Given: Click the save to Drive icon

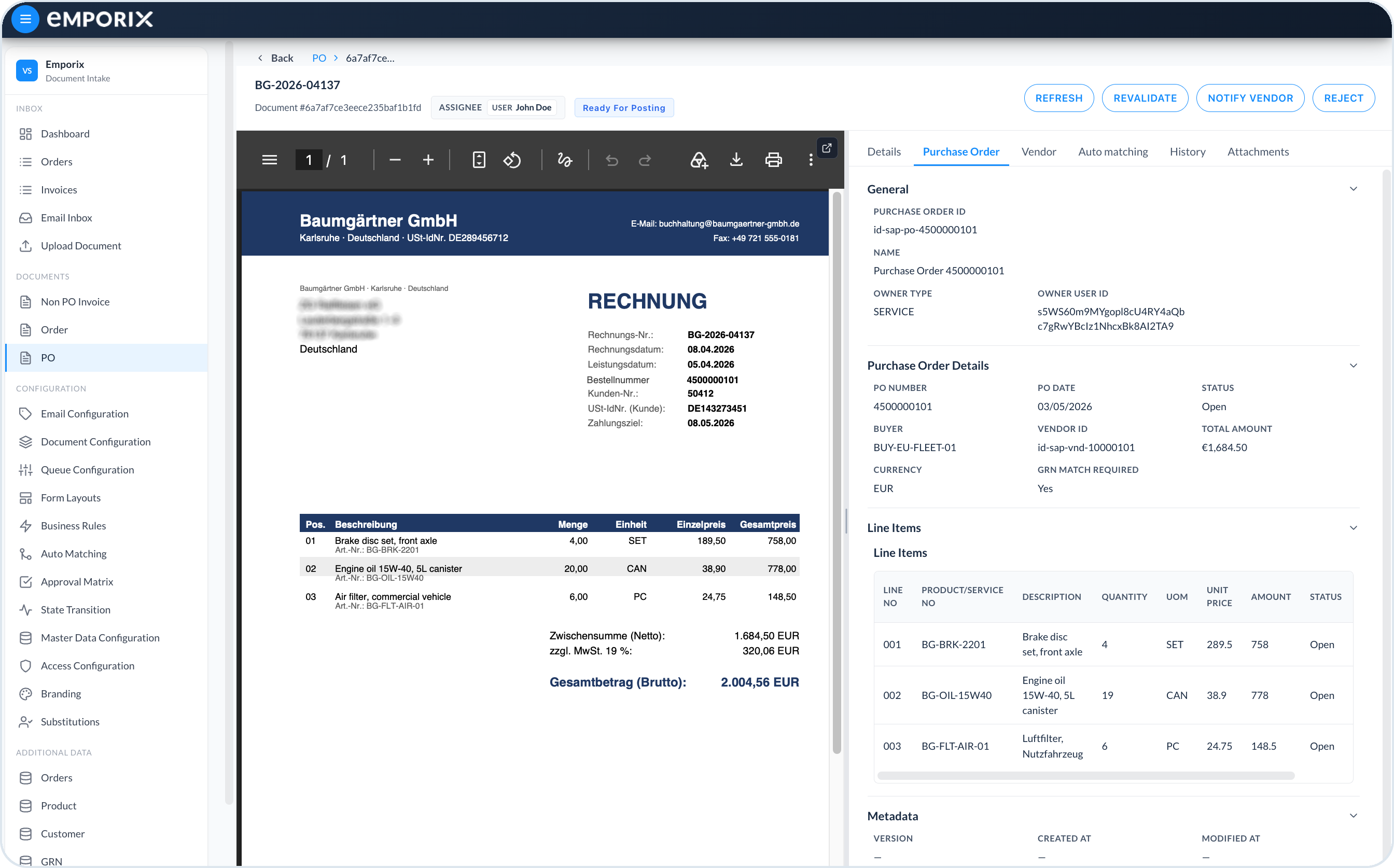Looking at the screenshot, I should pos(699,160).
